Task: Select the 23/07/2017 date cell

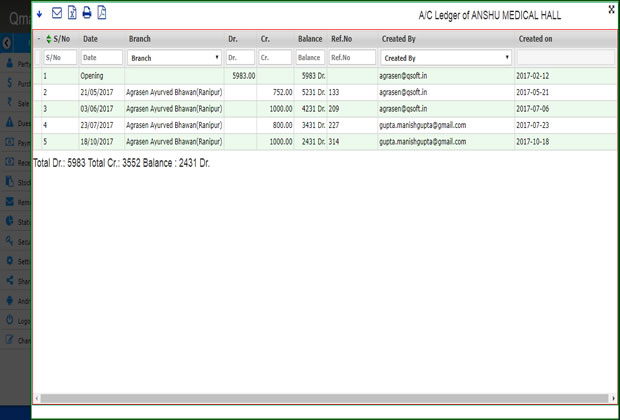Action: pos(102,125)
